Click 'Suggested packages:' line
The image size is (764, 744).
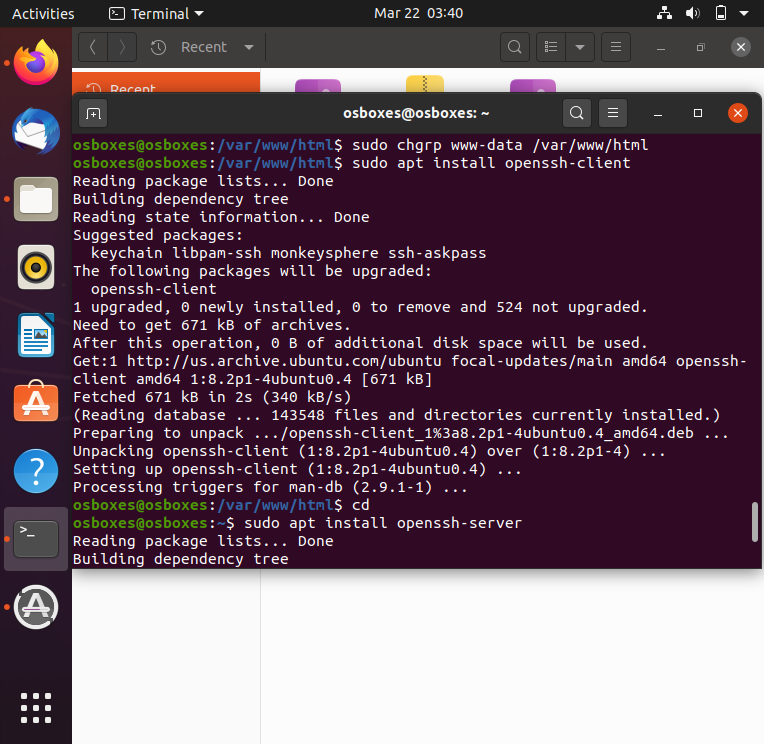(158, 235)
